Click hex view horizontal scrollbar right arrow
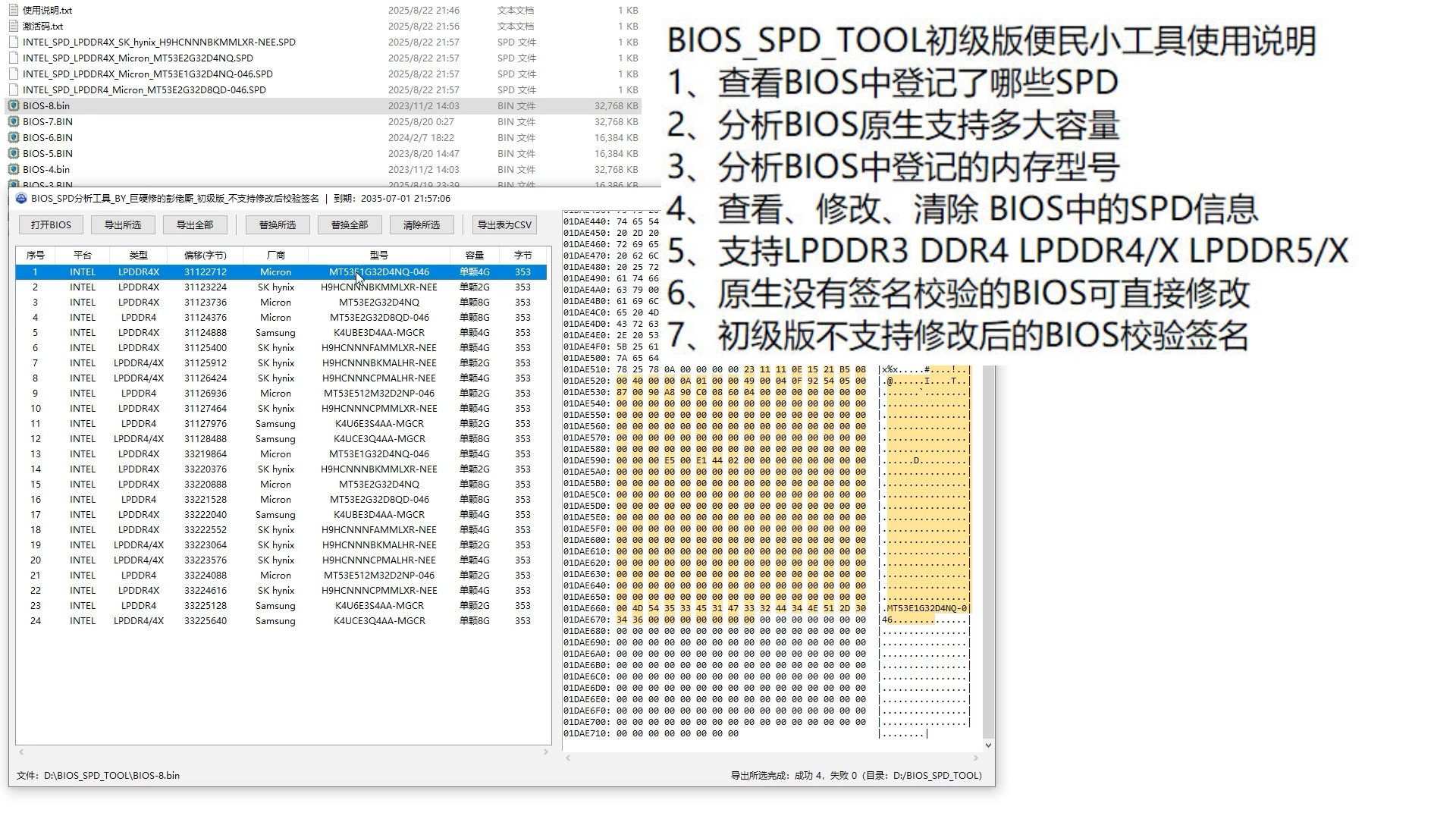 (x=976, y=758)
